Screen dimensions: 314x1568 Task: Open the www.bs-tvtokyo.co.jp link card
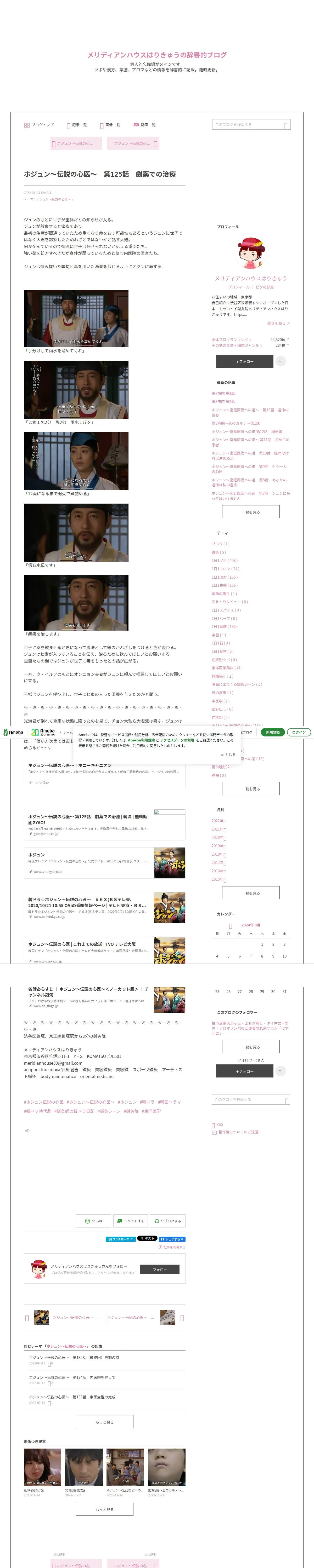104,908
